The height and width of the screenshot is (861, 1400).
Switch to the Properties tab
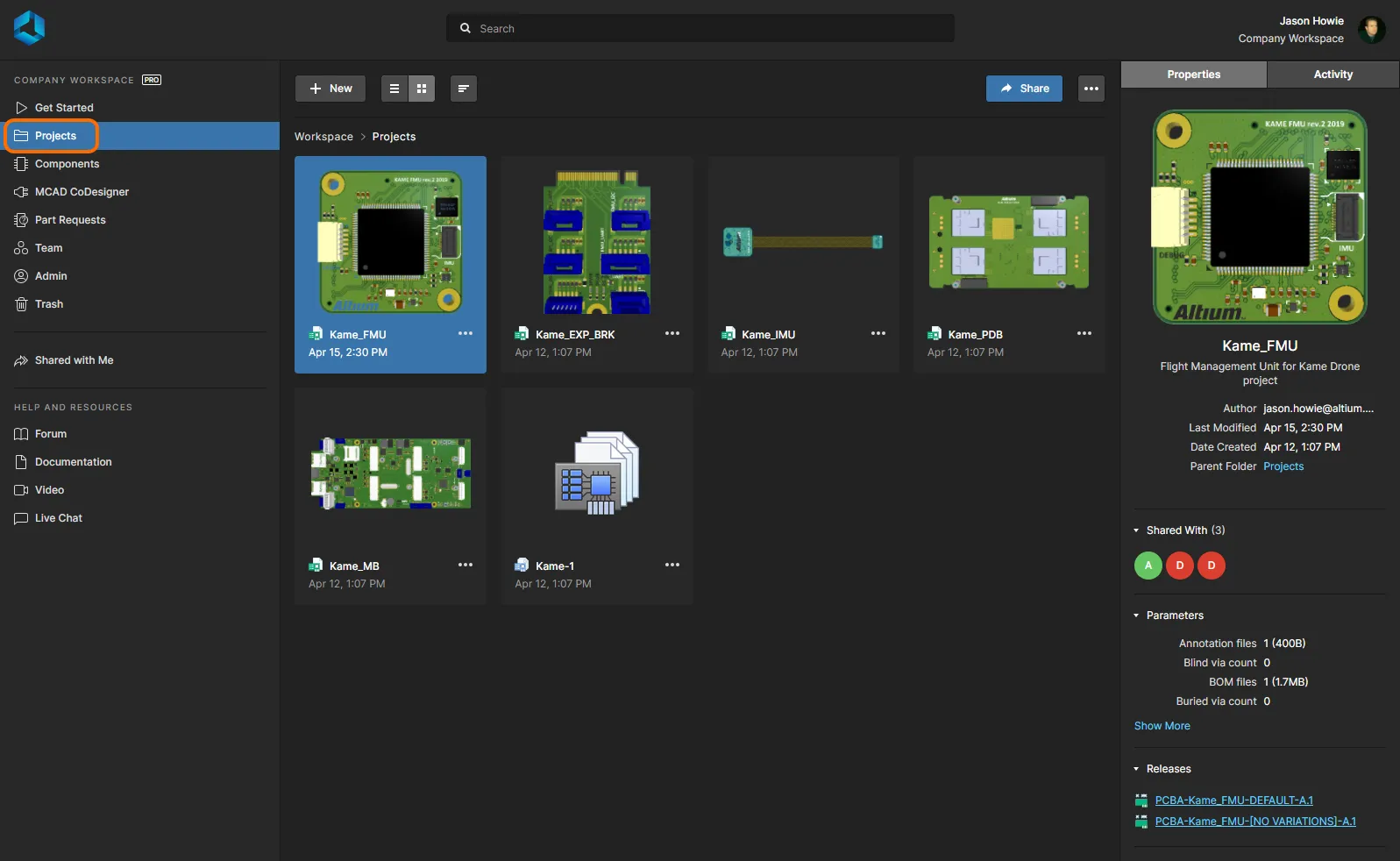pos(1194,75)
